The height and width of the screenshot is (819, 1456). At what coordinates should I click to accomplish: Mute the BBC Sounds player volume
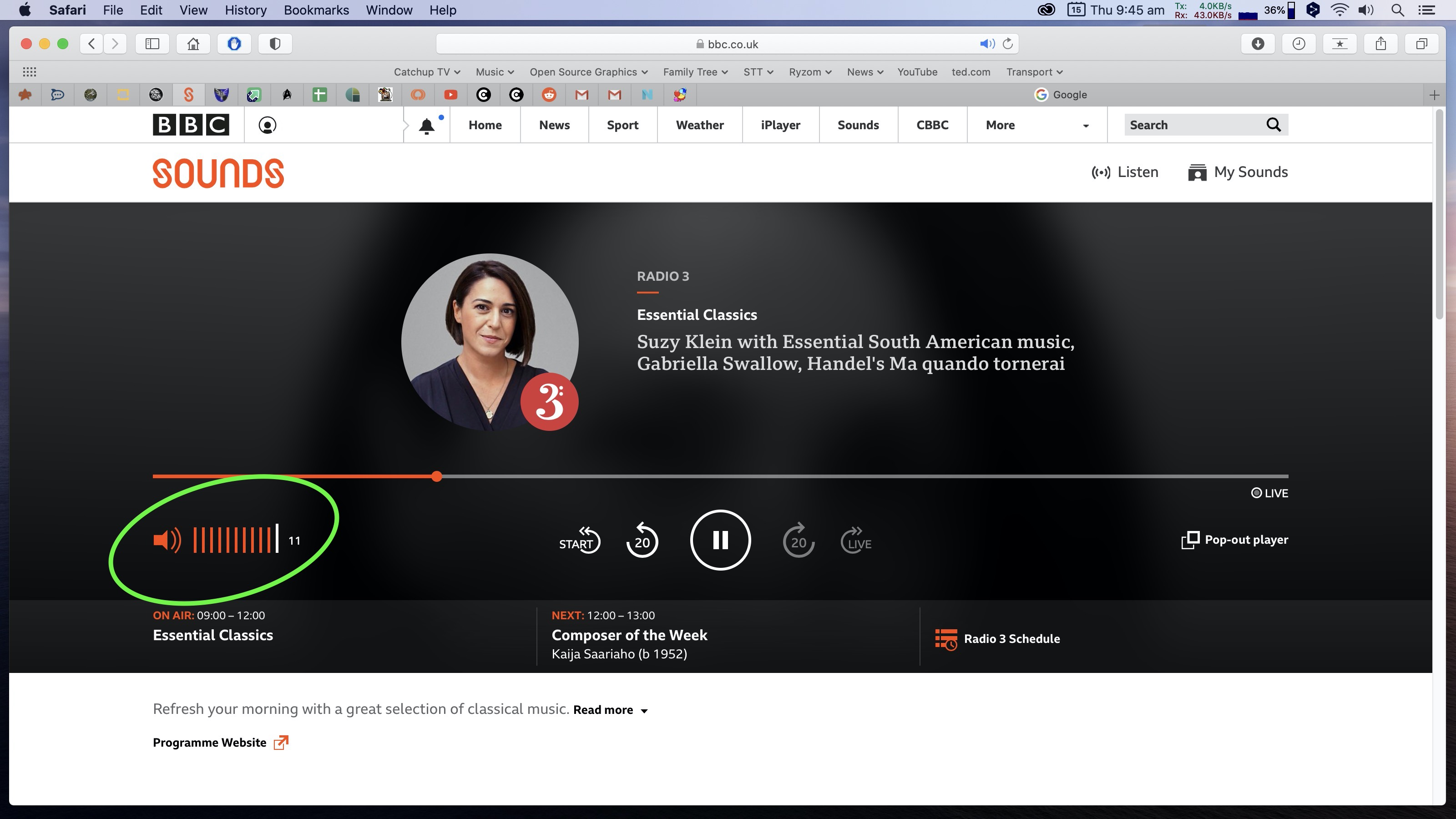[166, 541]
